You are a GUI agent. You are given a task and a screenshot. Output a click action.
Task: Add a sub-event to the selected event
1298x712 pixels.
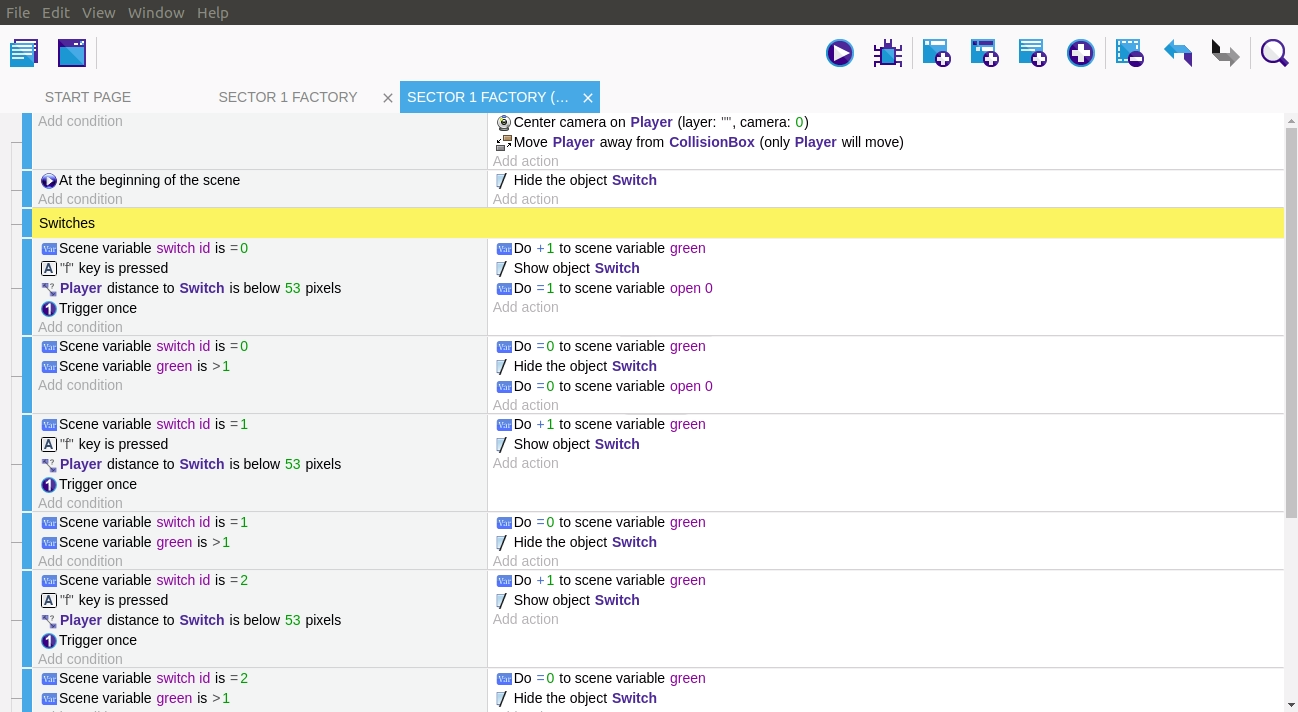pos(984,53)
